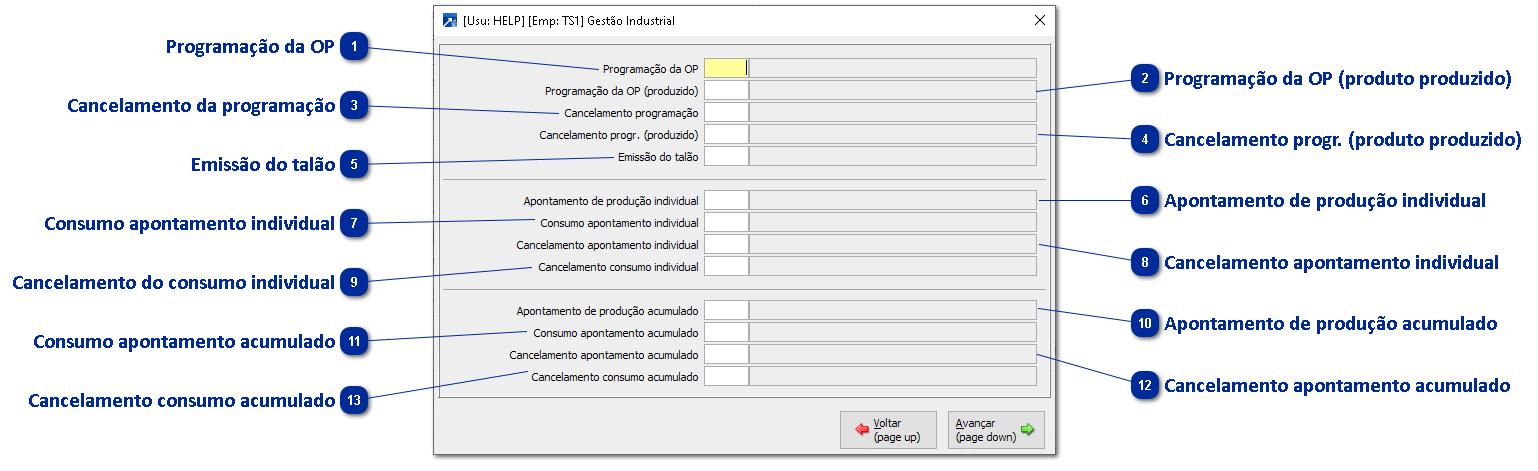The image size is (1538, 471).
Task: Focus the Cancelamento apontamento acumulado code field
Action: 726,354
